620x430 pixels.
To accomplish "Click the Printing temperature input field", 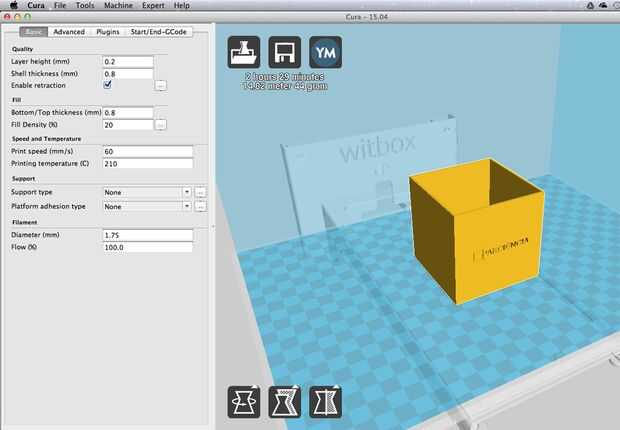I will tap(148, 164).
